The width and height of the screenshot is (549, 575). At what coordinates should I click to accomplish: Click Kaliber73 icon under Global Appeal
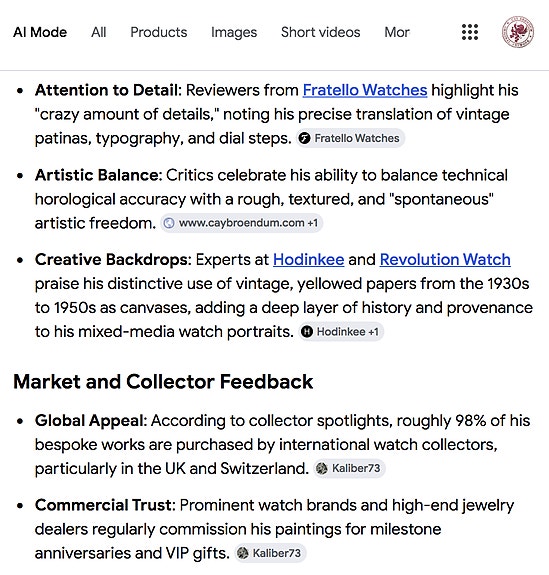coord(322,468)
